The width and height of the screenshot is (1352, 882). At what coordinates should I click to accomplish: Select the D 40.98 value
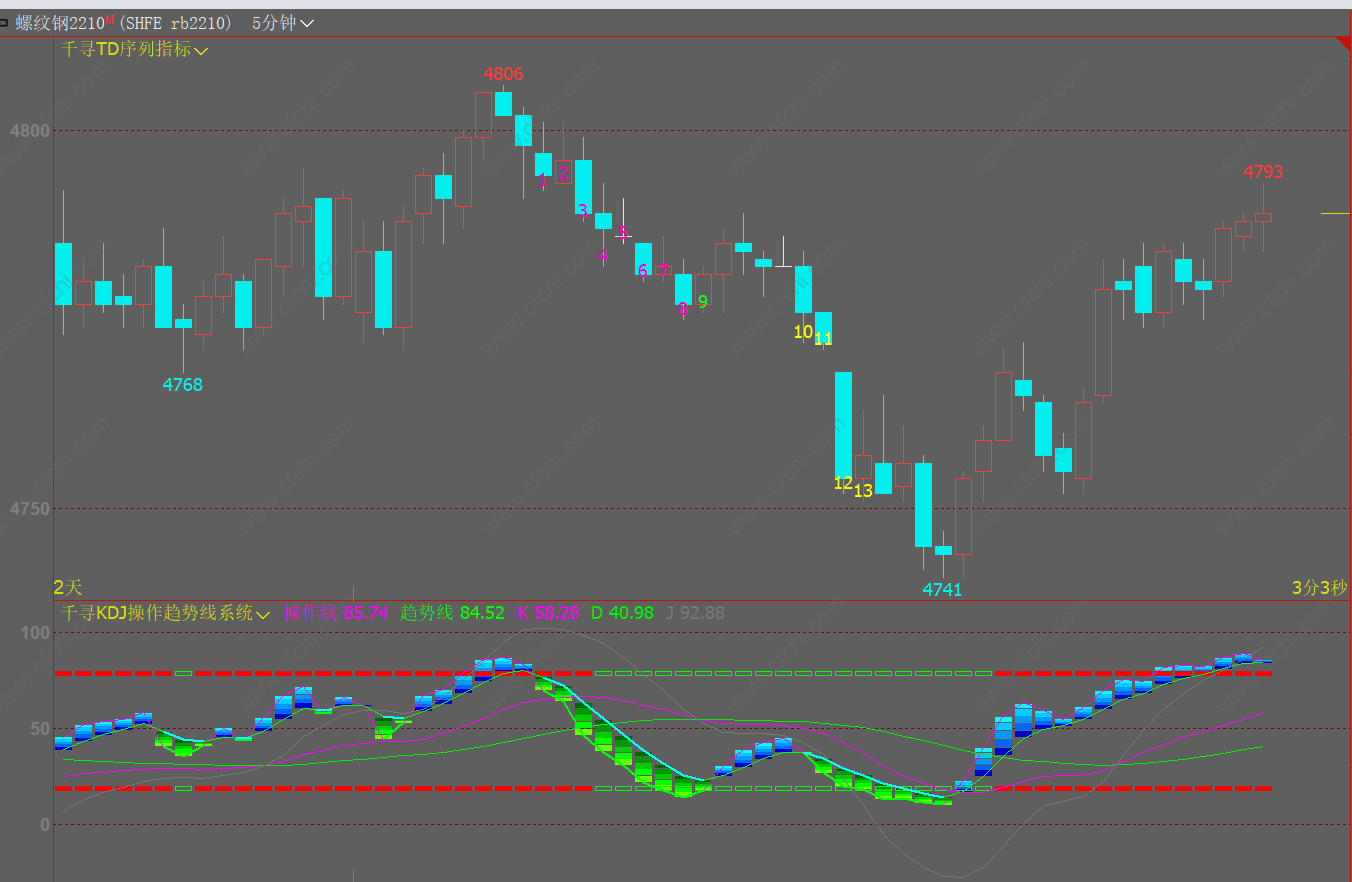622,613
